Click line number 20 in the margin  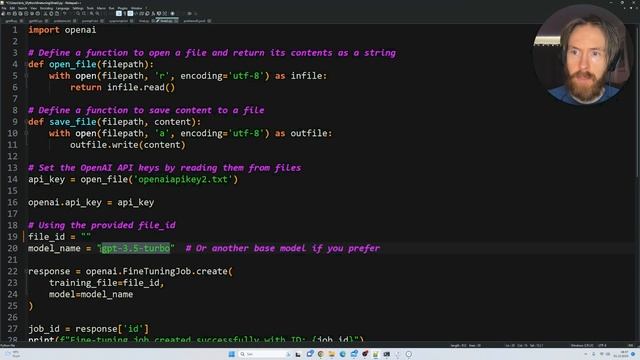pos(13,248)
